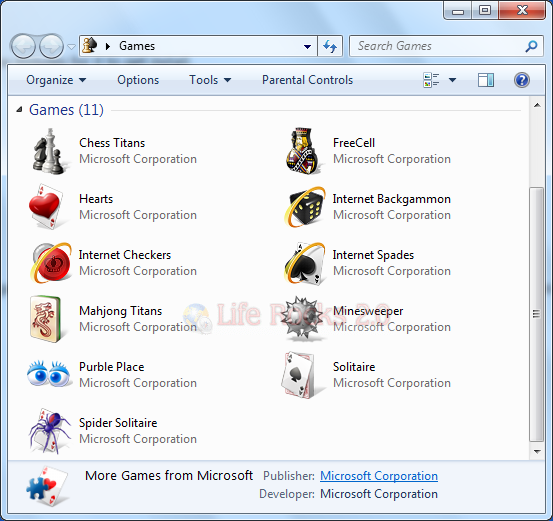Collapse the Games (11) group
The image size is (553, 521).
tap(19, 110)
